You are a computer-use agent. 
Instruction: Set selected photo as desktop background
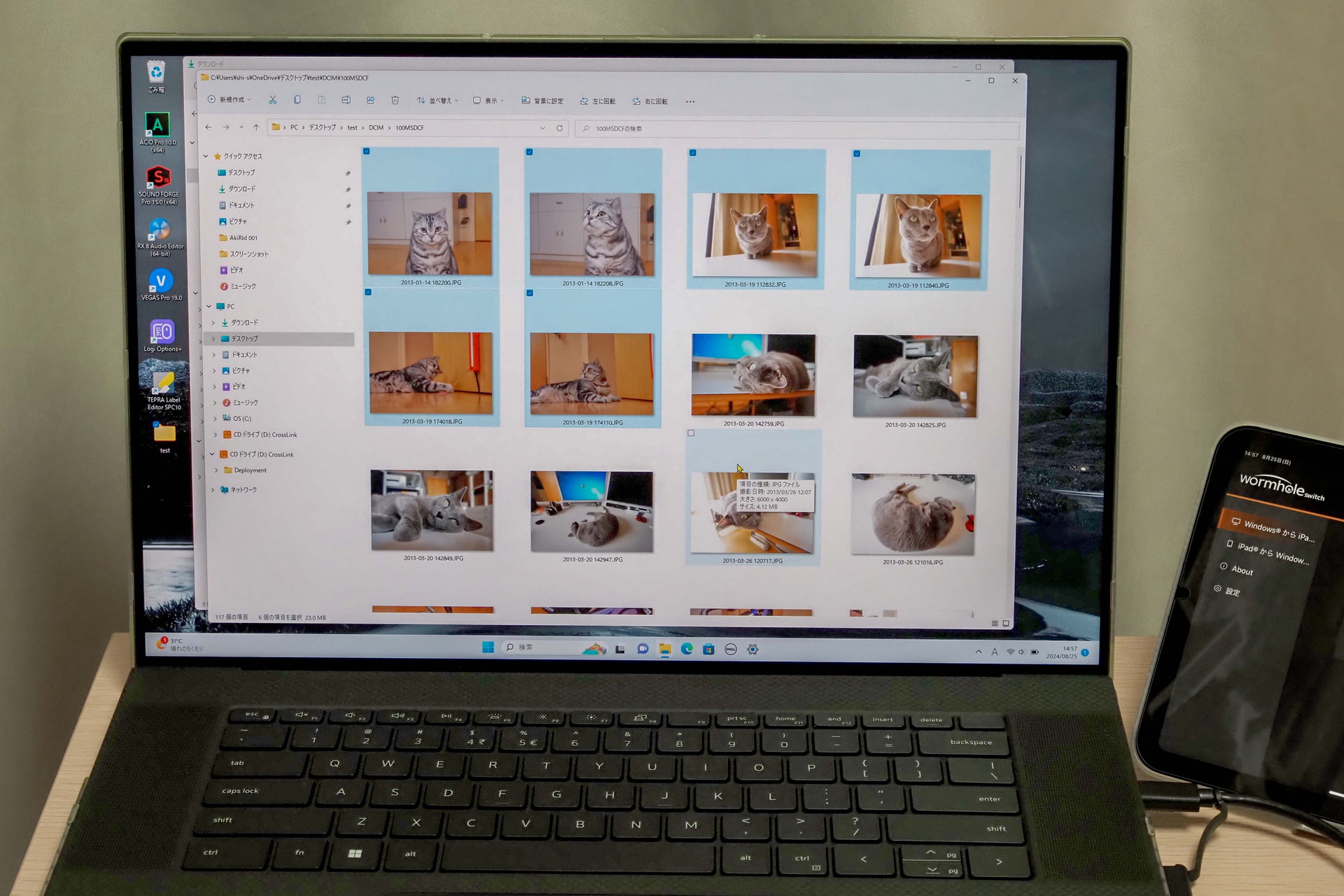click(546, 101)
